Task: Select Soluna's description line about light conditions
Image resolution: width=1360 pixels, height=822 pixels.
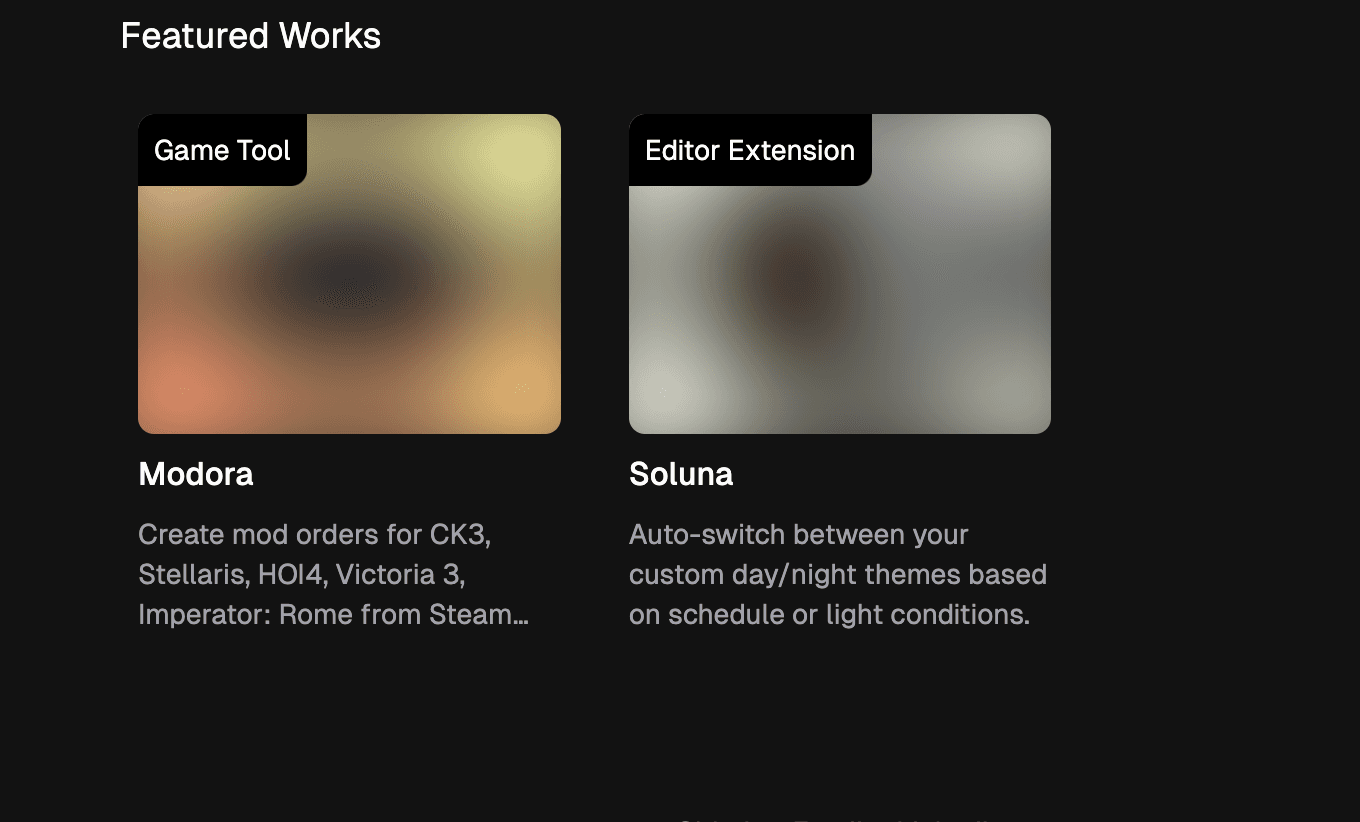Action: [838, 614]
